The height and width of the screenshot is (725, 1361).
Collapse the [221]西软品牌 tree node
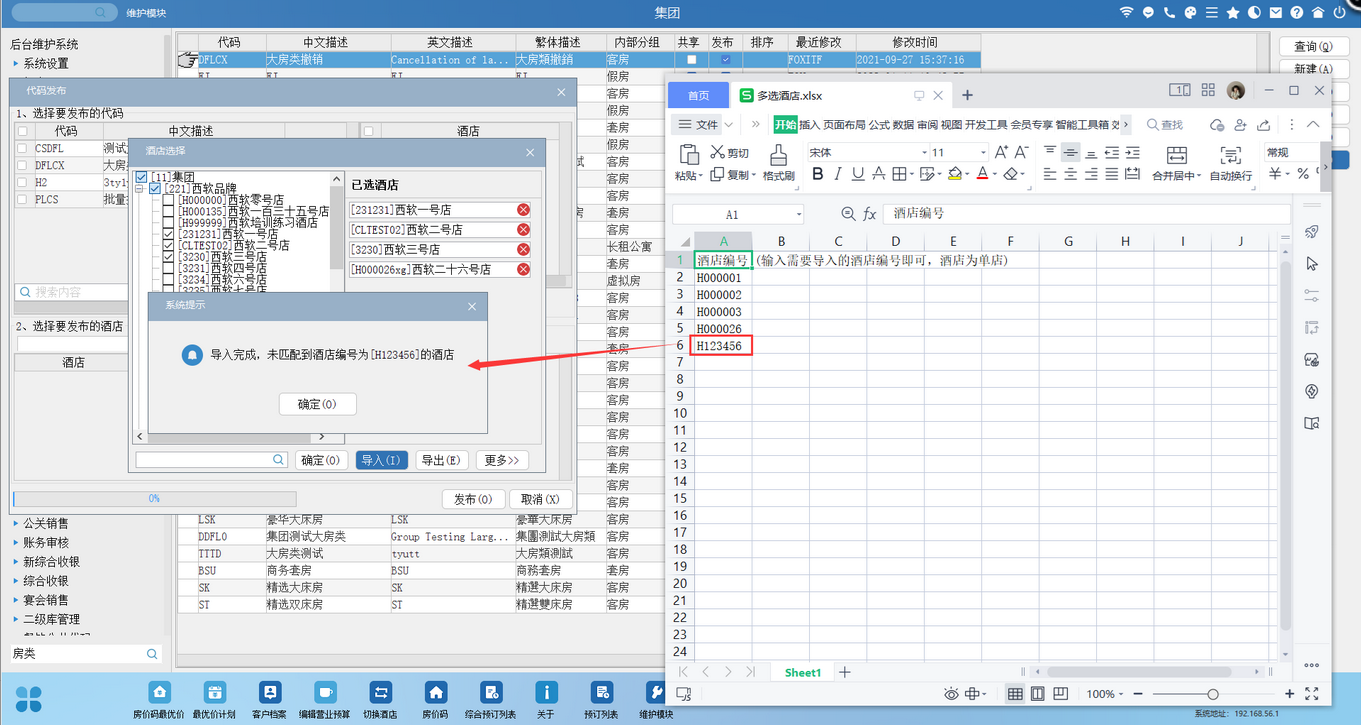click(x=141, y=189)
